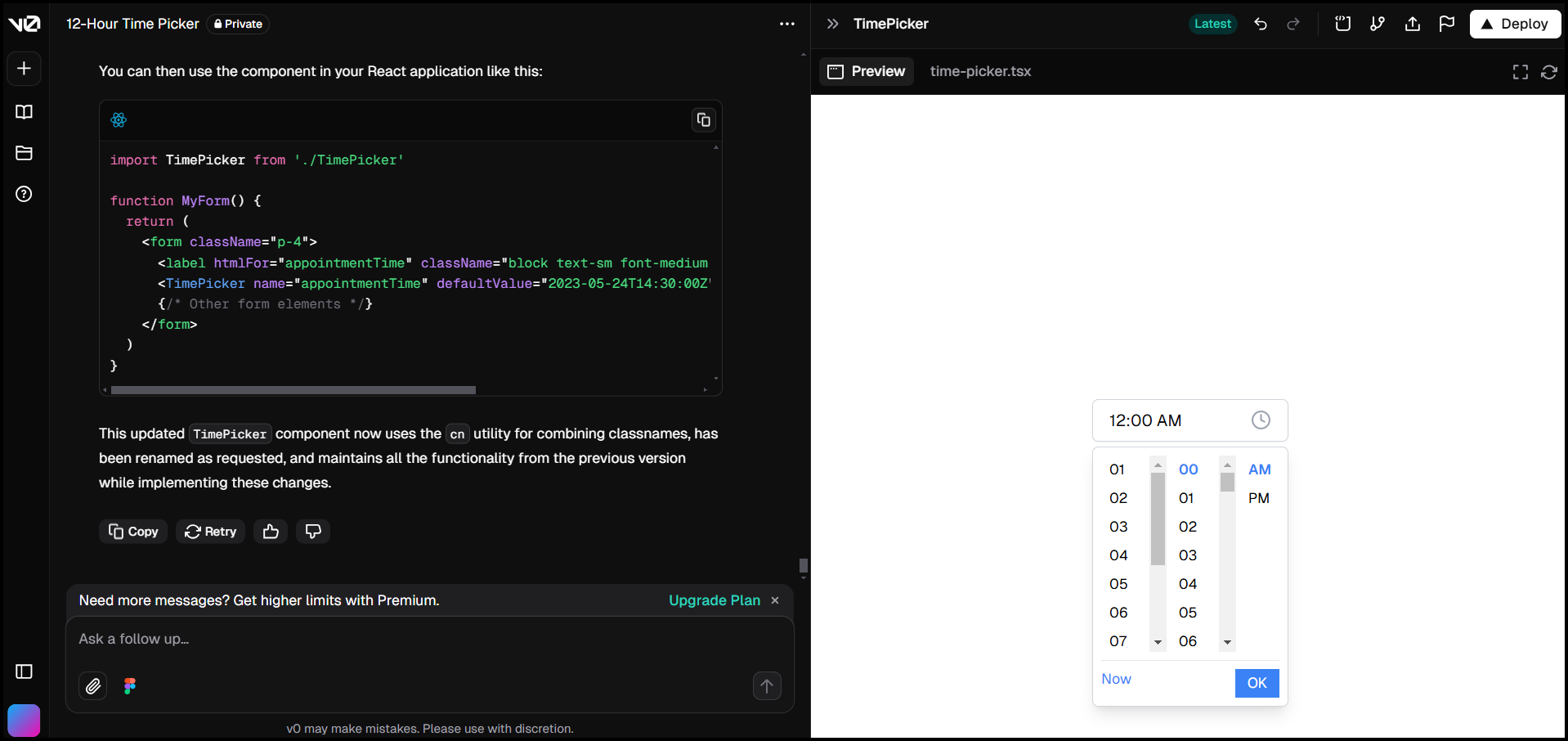Click the thumbs up feedback icon
Viewport: 1568px width, 741px height.
271,532
